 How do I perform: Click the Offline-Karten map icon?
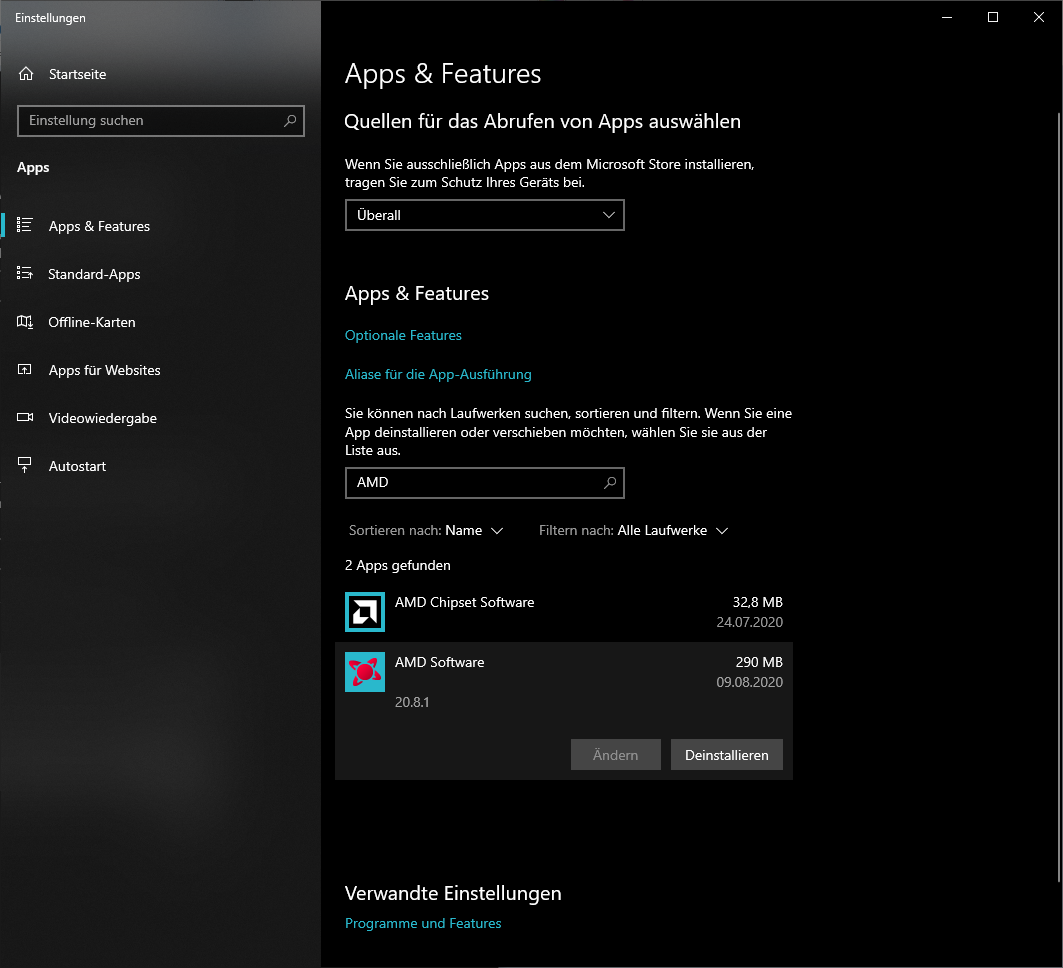point(24,321)
